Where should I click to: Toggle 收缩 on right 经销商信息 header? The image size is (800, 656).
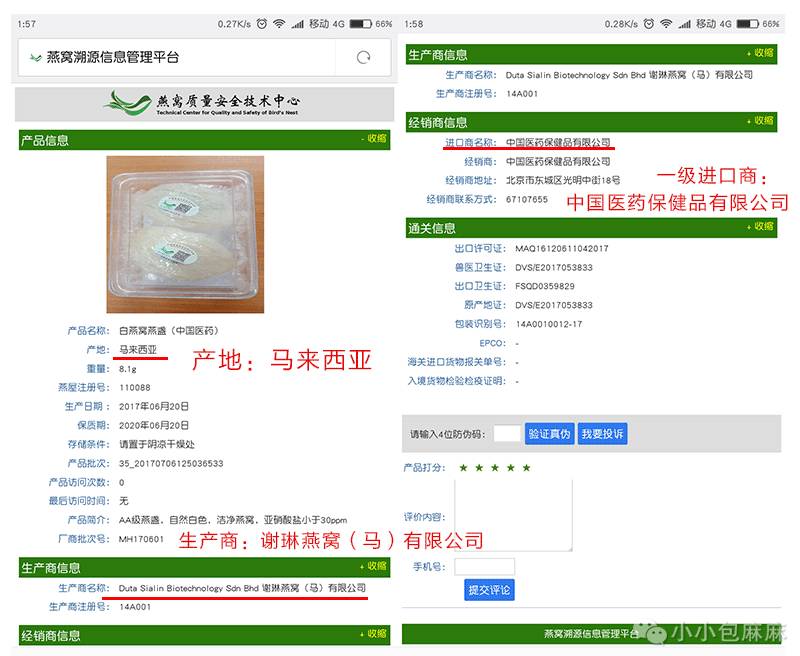(x=760, y=121)
